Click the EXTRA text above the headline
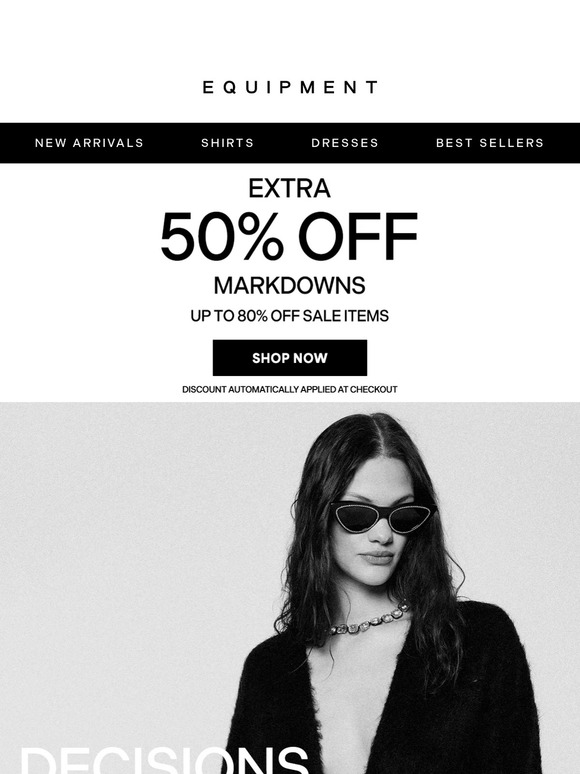Image resolution: width=580 pixels, height=774 pixels. (x=289, y=189)
